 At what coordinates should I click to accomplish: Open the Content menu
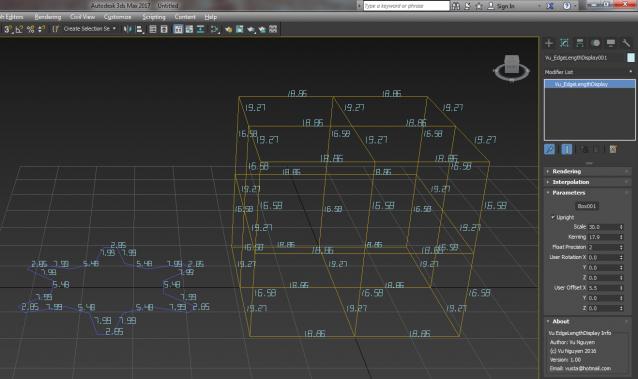[x=185, y=17]
